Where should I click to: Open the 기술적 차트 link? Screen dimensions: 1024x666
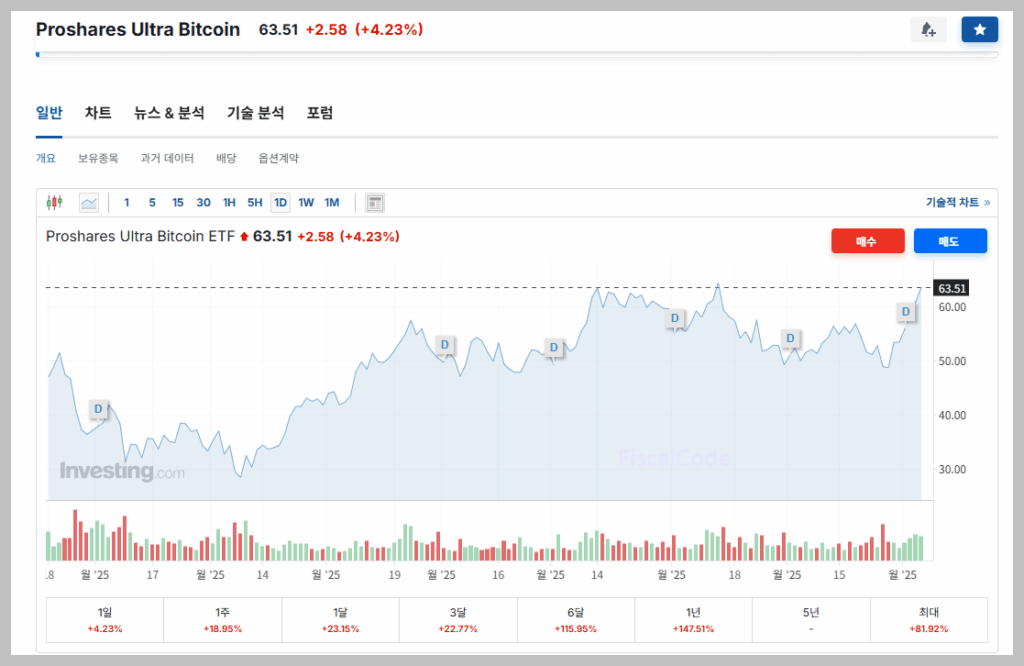click(957, 202)
